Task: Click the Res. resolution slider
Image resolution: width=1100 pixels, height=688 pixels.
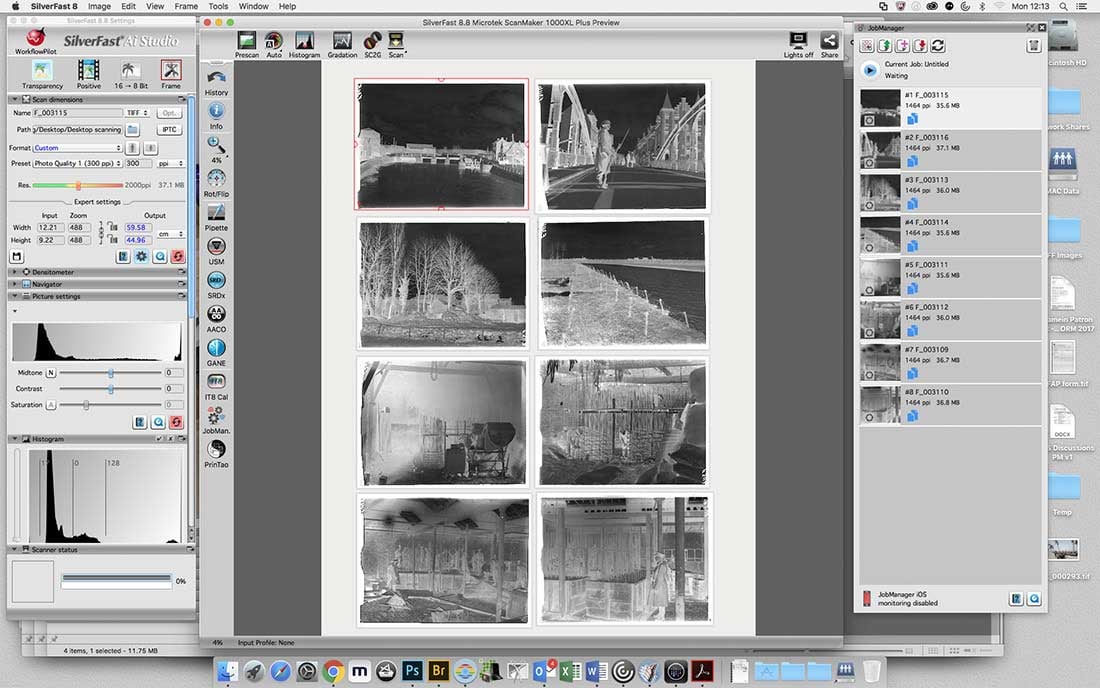Action: point(78,185)
